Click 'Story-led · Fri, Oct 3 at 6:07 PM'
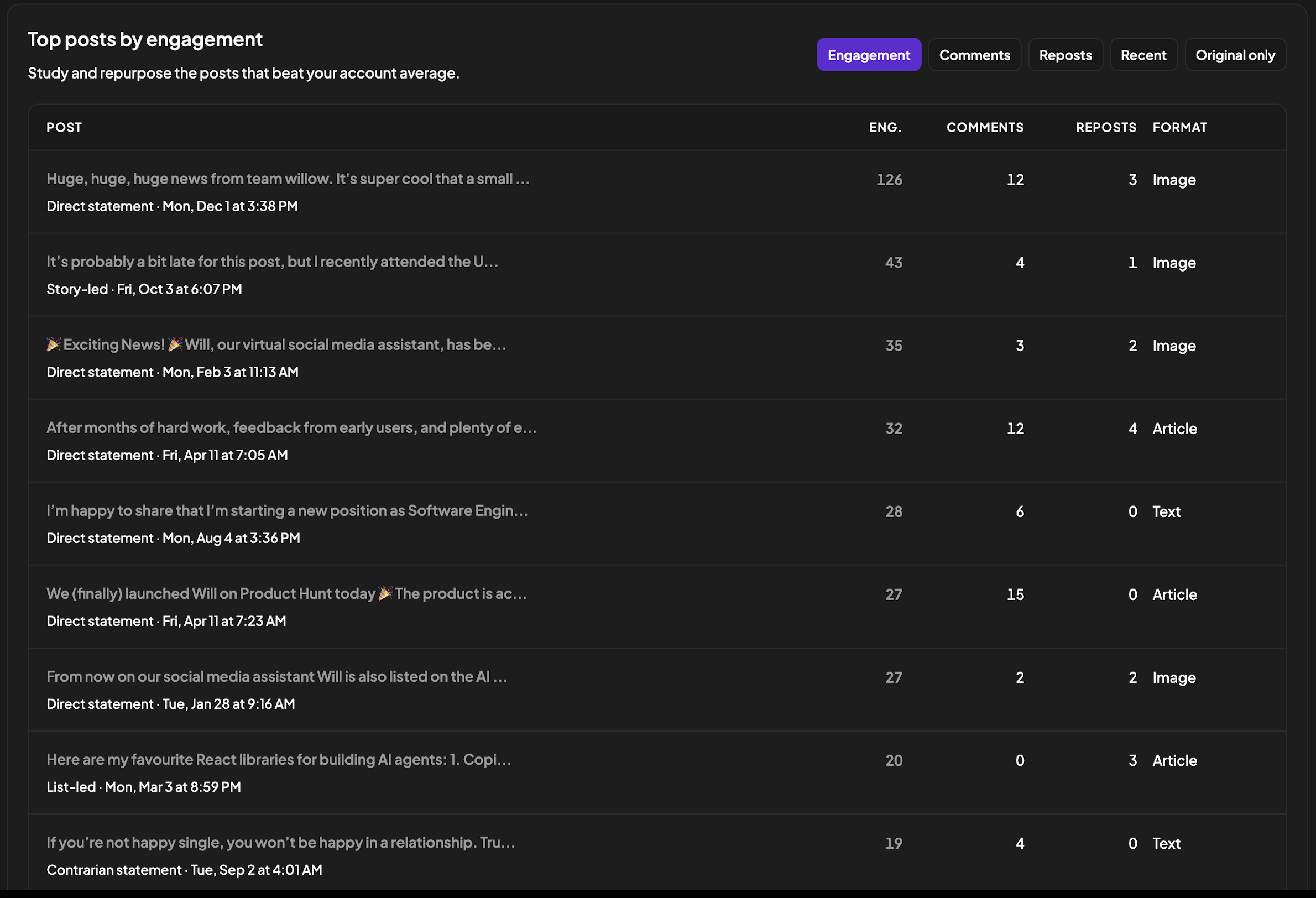Screen dimensions: 1316x898 [144, 289]
